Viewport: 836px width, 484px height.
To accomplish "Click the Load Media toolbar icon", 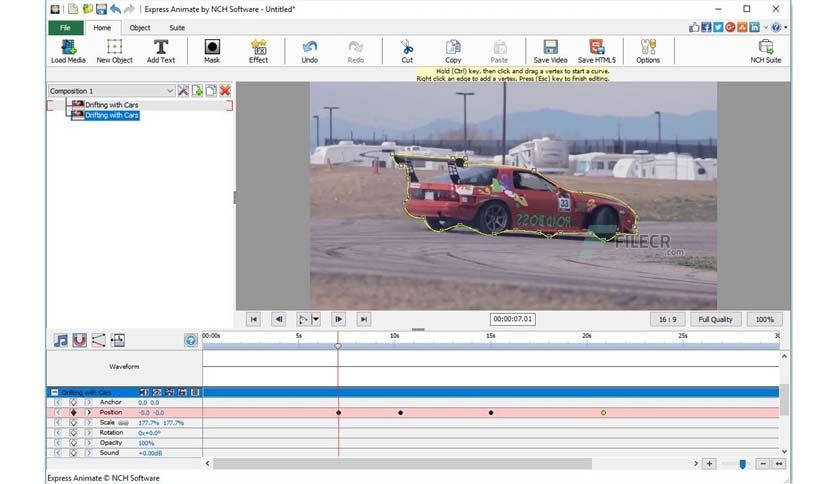I will pyautogui.click(x=68, y=51).
